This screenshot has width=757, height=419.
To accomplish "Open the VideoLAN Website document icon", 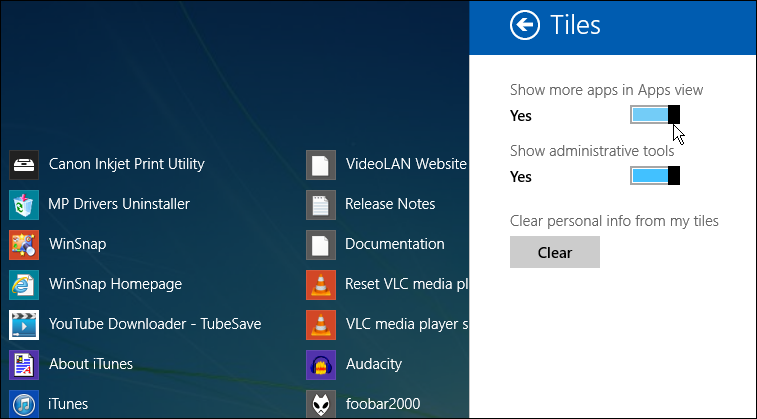I will point(321,165).
